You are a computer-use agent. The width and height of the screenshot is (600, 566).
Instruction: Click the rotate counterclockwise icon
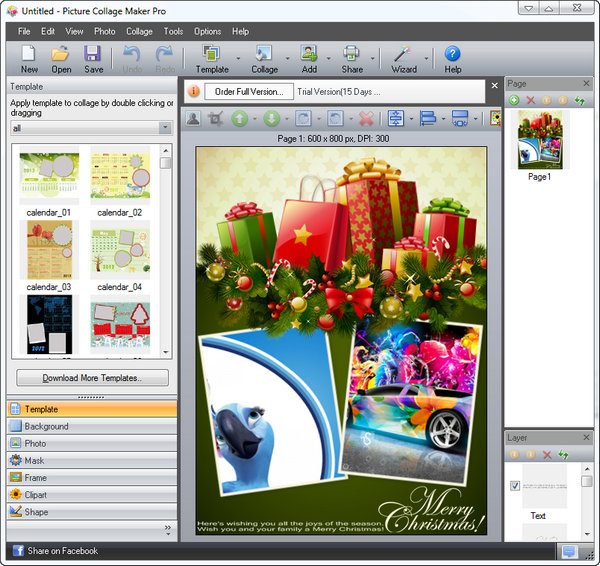[x=335, y=119]
